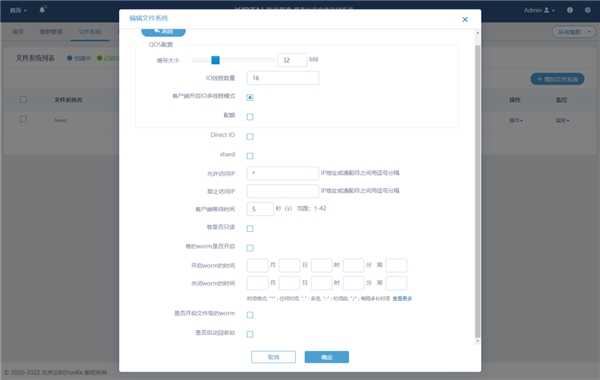
Task: Click the cache size MB input field showing 32
Action: [x=292, y=60]
